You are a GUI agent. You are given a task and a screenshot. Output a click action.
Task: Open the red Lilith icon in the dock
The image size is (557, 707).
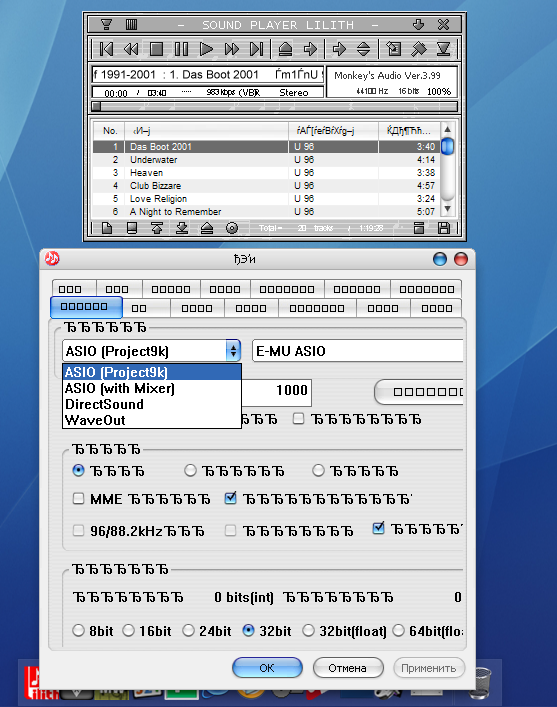click(41, 682)
